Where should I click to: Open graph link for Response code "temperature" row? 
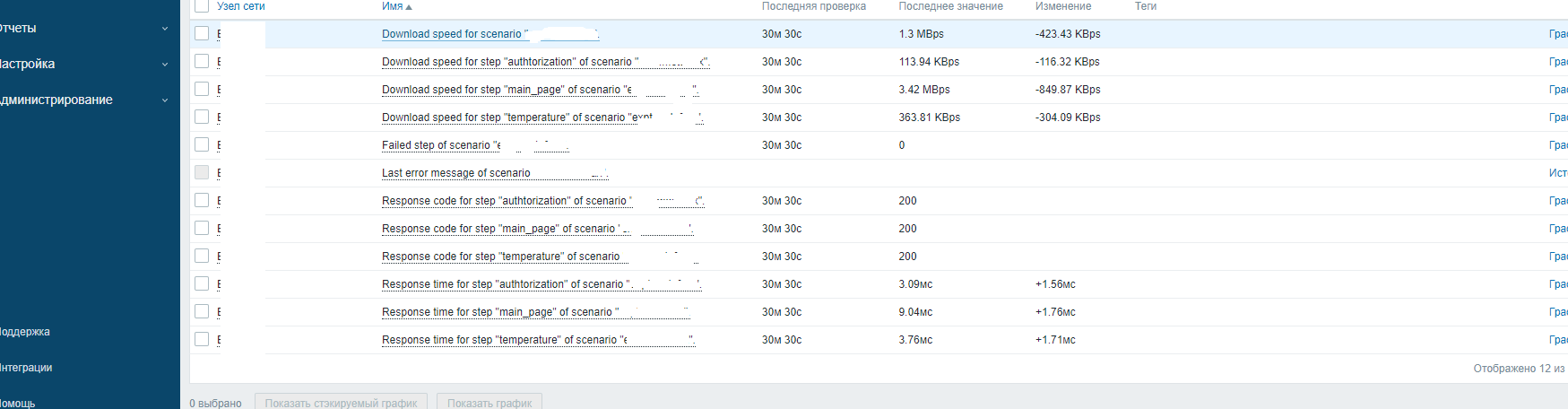click(x=1558, y=257)
